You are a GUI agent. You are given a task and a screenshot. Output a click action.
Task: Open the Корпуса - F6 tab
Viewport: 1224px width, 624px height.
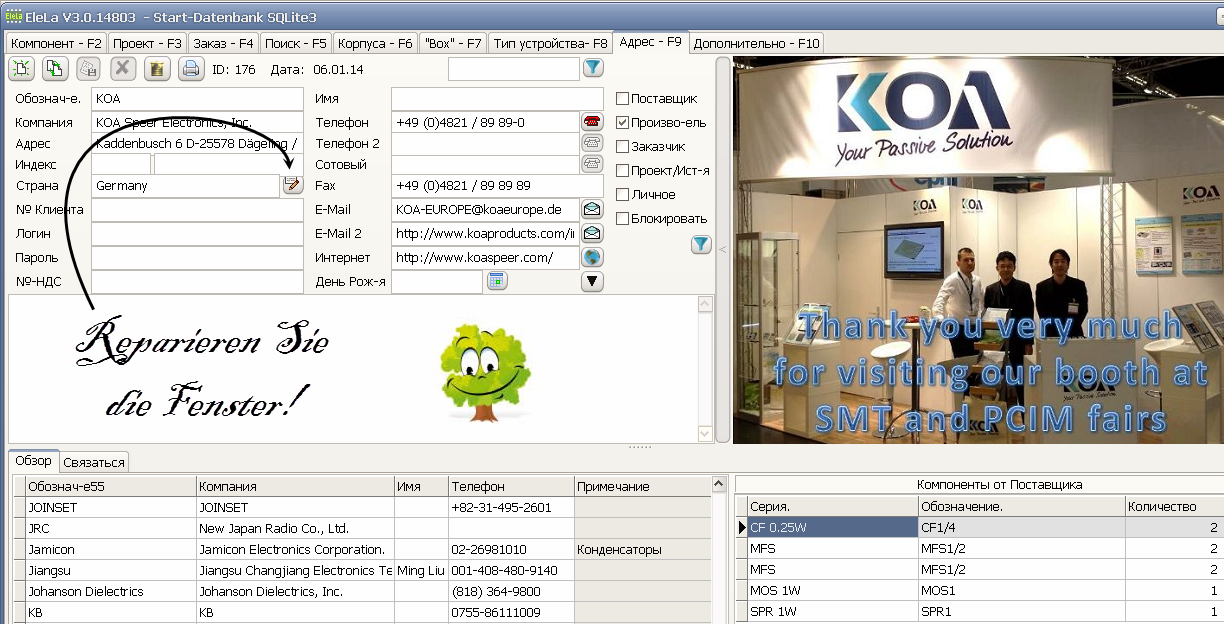[375, 43]
